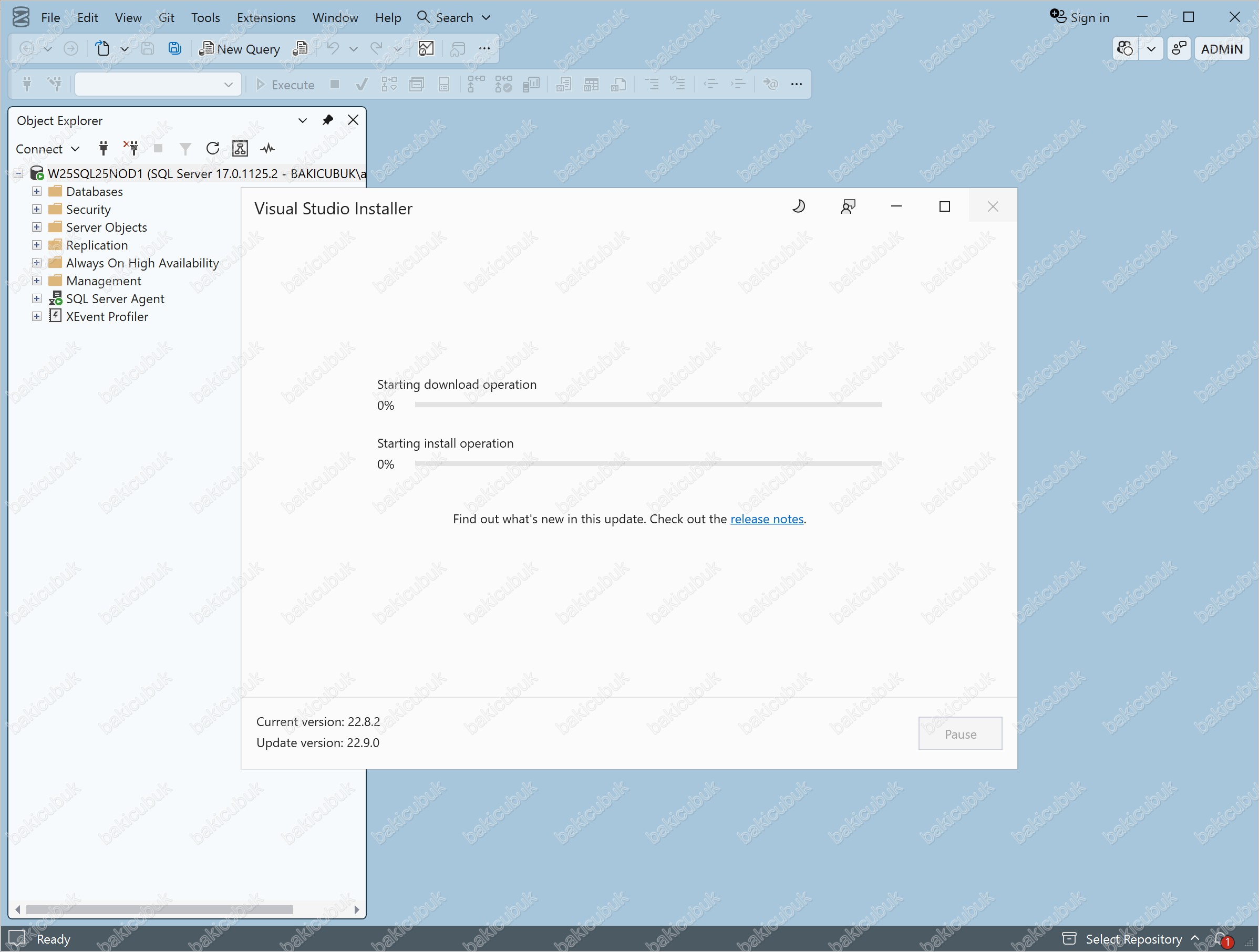Click Select Repository in status bar
1259x952 pixels.
click(x=1131, y=939)
